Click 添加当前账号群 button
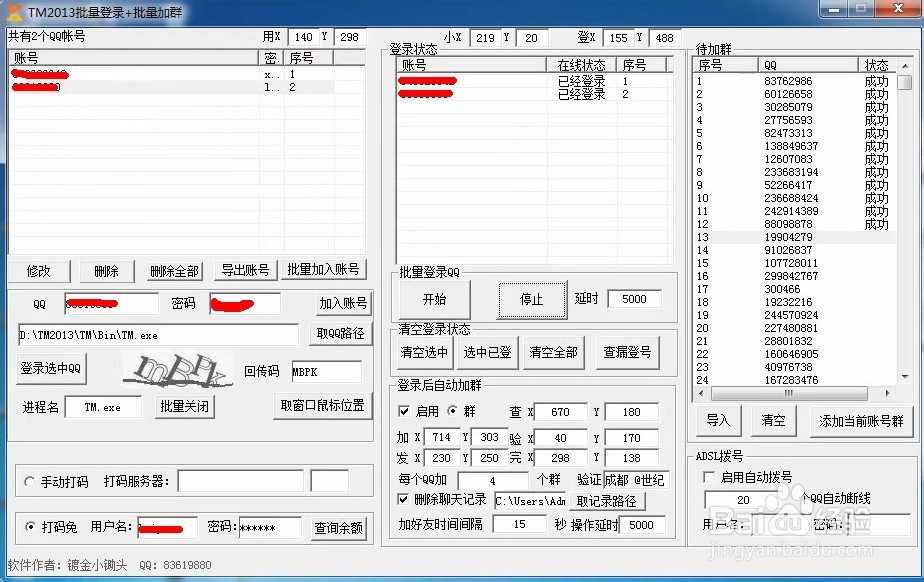The width and height of the screenshot is (924, 582). point(861,421)
